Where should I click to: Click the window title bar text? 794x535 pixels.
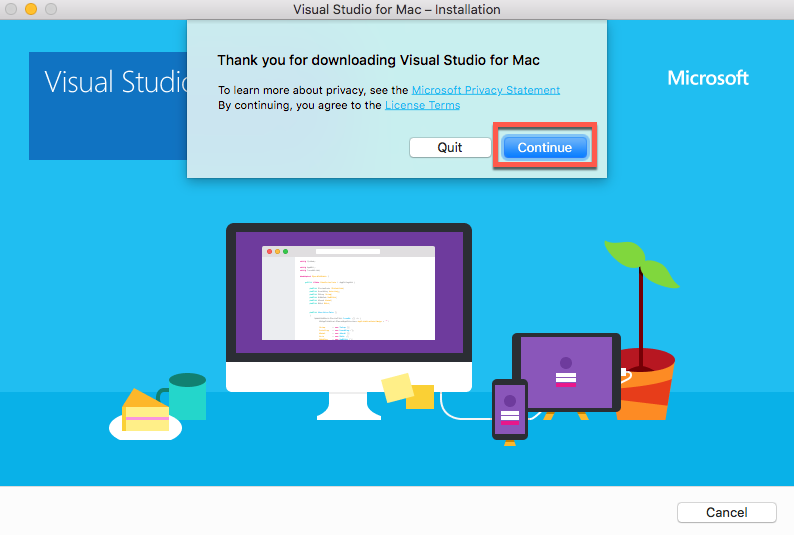(396, 10)
